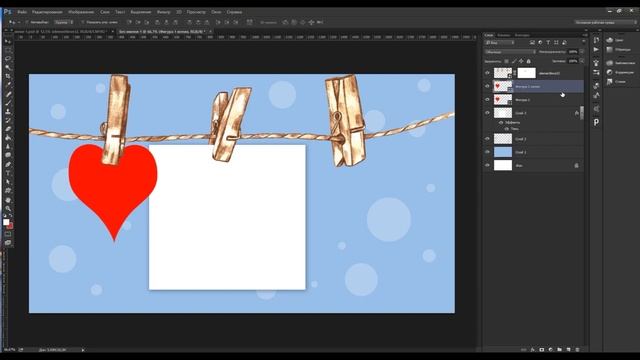
Task: Open the Редактирование menu
Action: pos(47,12)
